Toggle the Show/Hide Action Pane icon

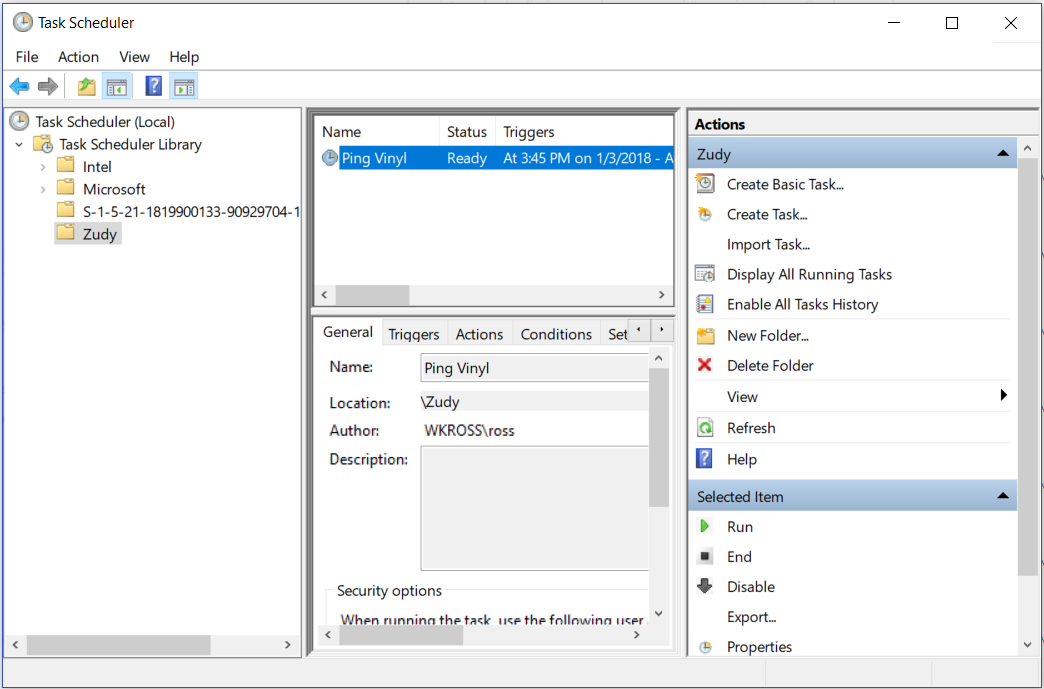point(183,87)
